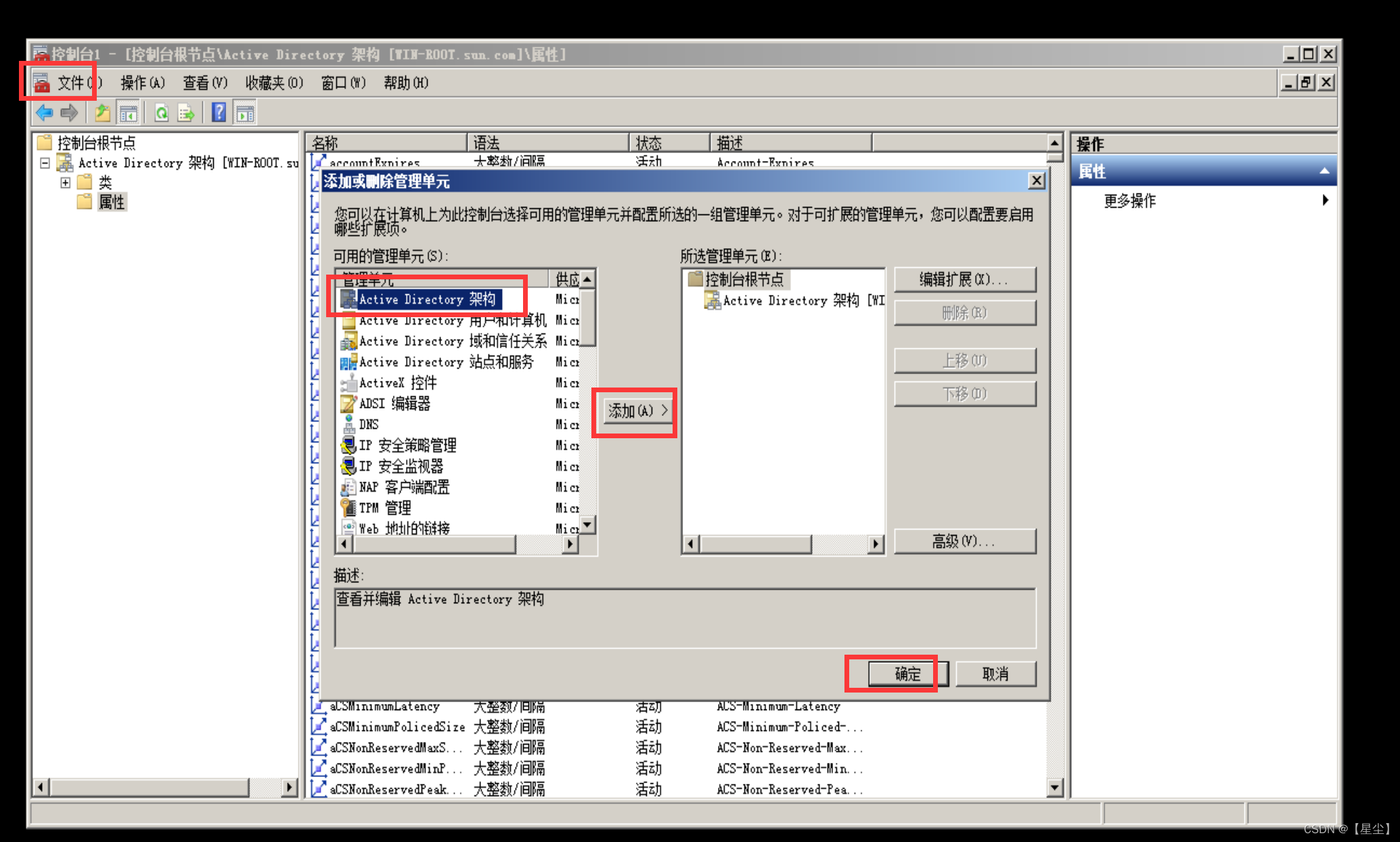Click the Up one level folder icon
The image size is (1400, 842).
(102, 113)
